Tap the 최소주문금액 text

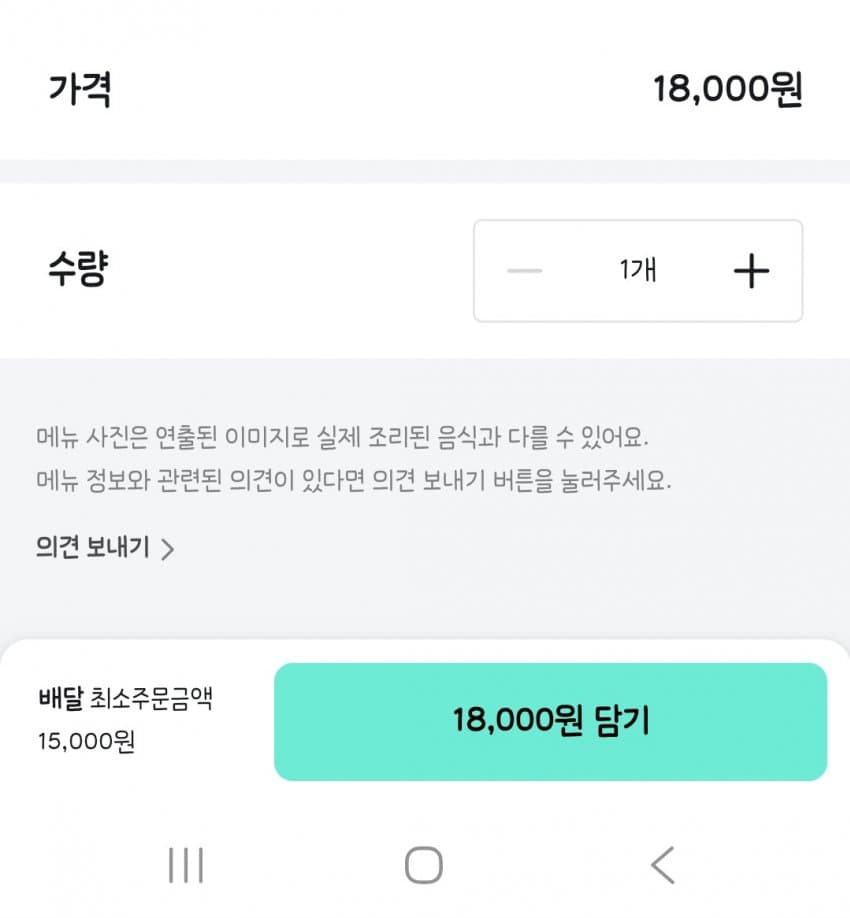click(150, 698)
